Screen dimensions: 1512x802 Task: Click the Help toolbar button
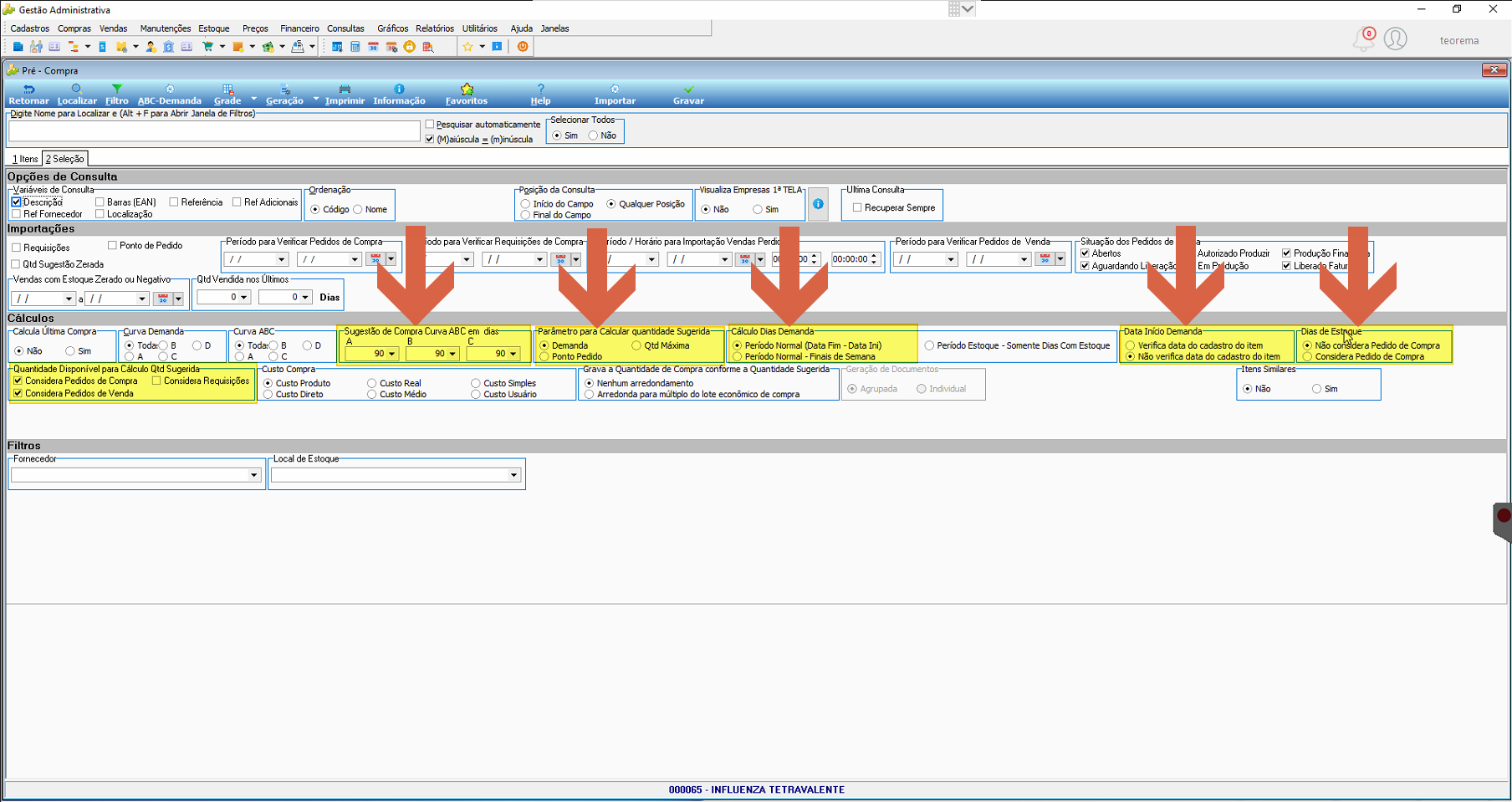coord(540,95)
